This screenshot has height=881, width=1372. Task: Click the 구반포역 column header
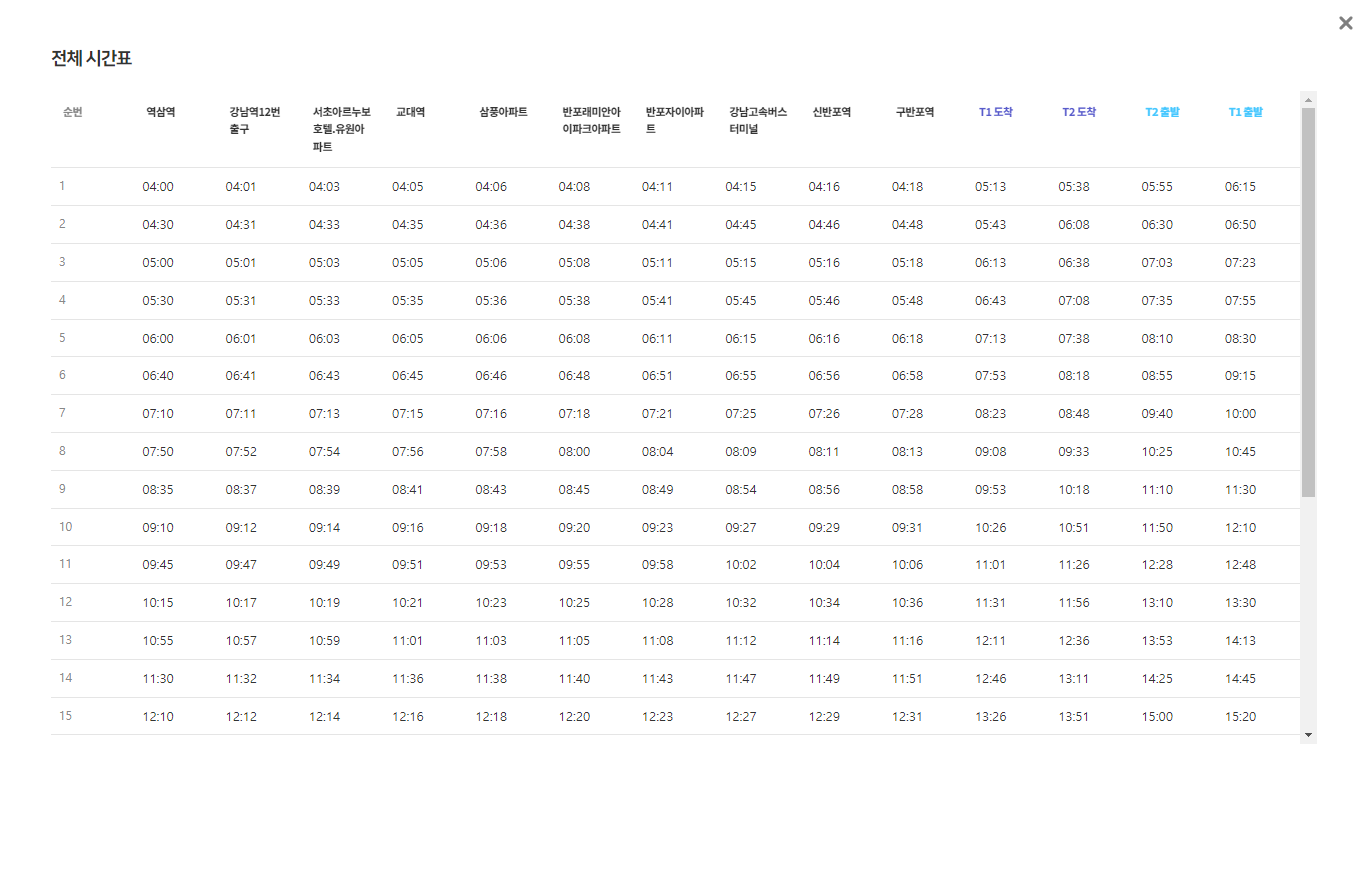915,112
